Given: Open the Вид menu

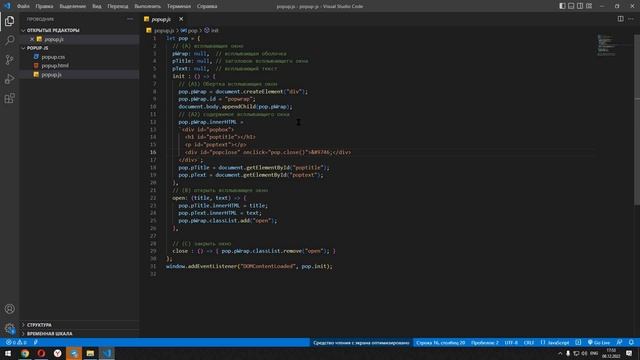Looking at the screenshot, I should tap(97, 6).
